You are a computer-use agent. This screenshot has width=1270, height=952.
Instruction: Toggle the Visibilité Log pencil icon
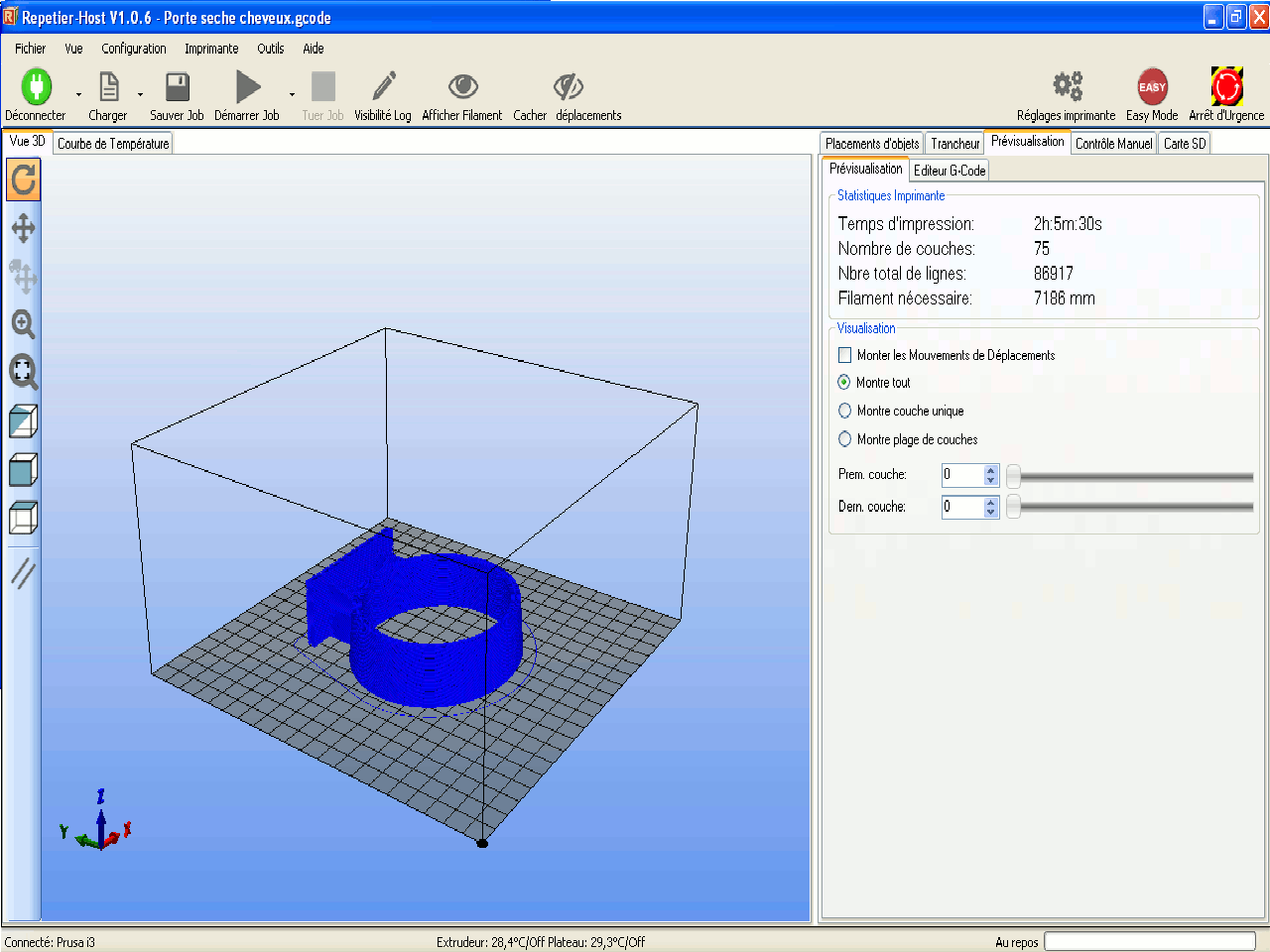click(383, 87)
